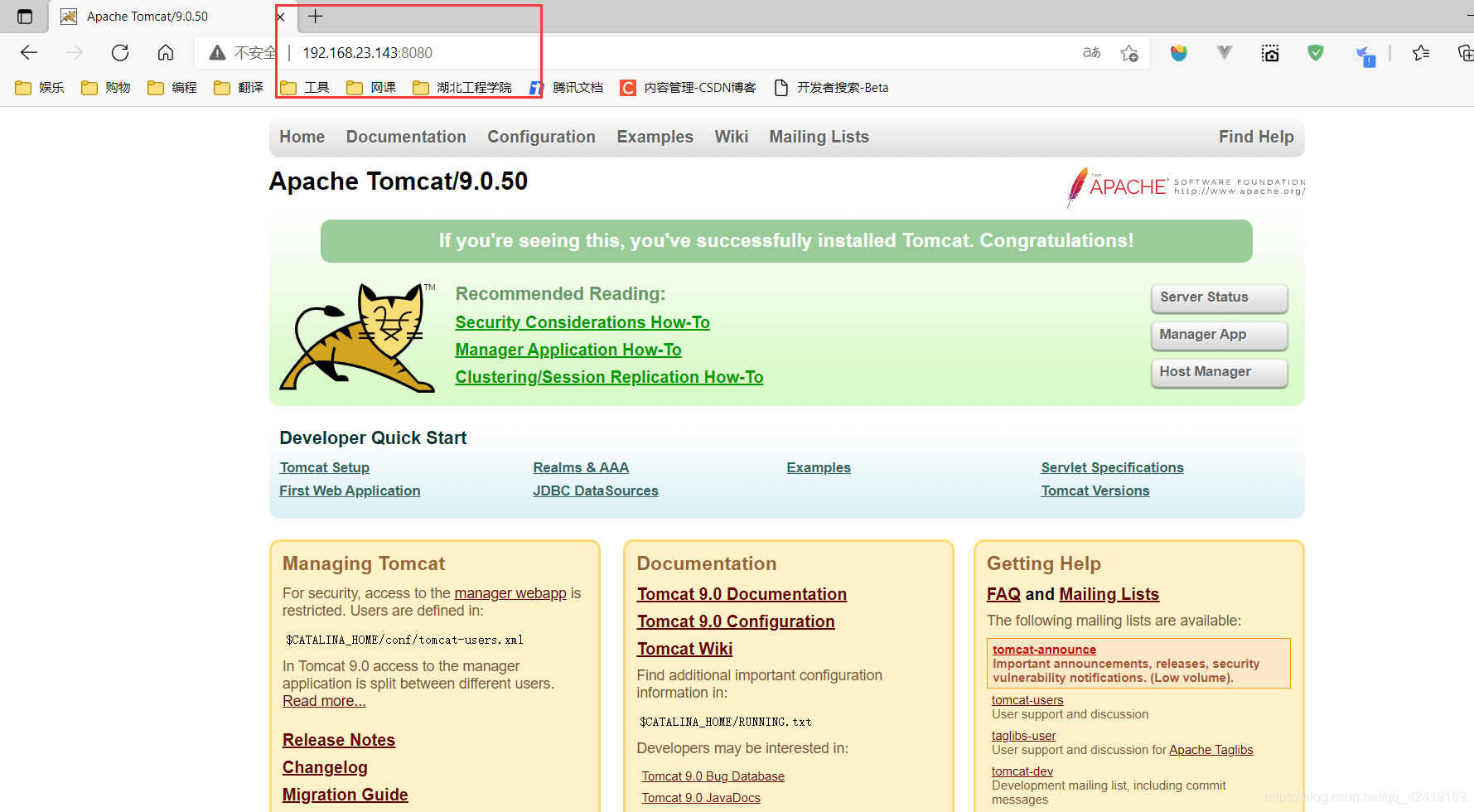The height and width of the screenshot is (812, 1474).
Task: Open the 工具 bookmarks folder
Action: pyautogui.click(x=305, y=88)
